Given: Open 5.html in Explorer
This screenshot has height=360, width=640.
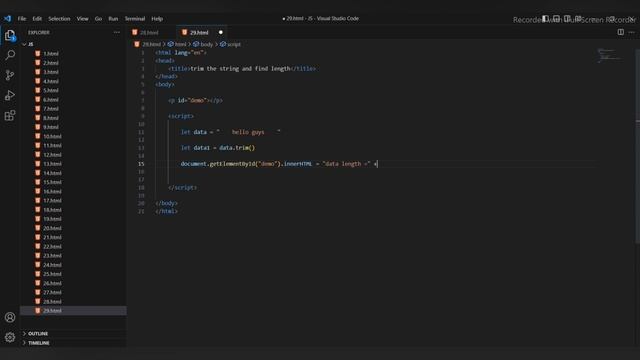Looking at the screenshot, I should coord(51,90).
